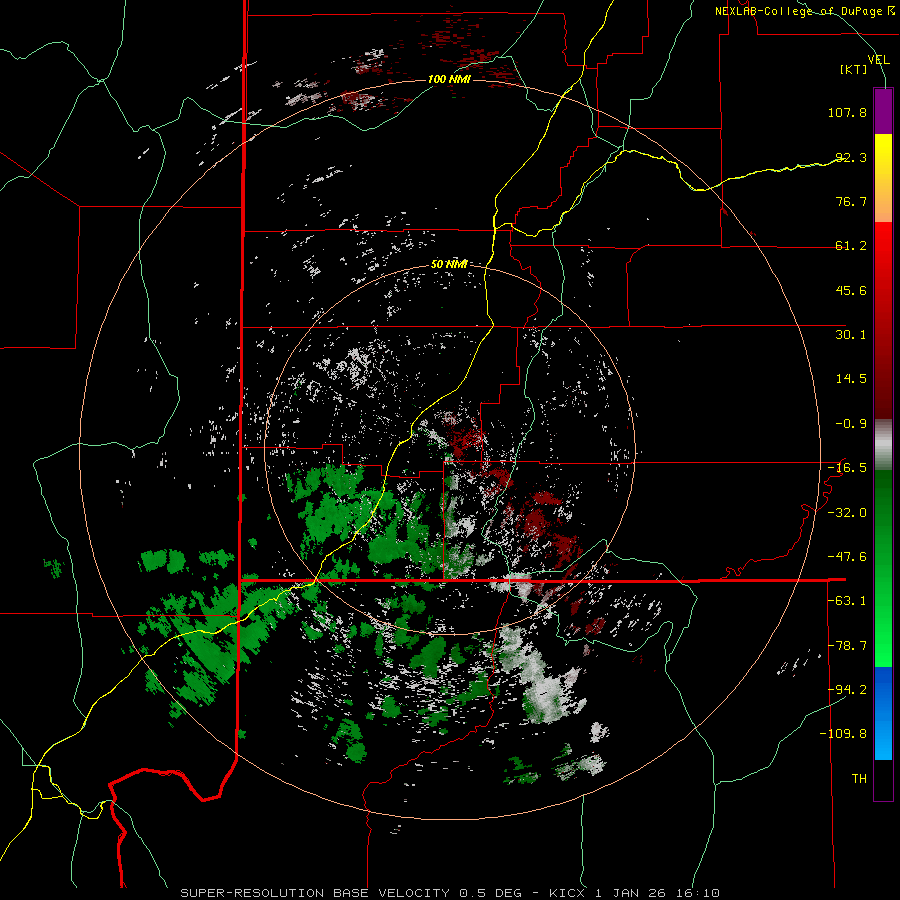Click the purple segment of velocity color bar
Image resolution: width=900 pixels, height=900 pixels.
883,111
